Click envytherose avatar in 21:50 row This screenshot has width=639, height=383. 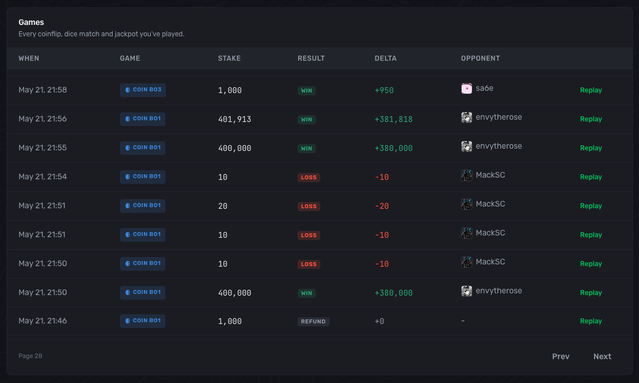click(x=466, y=291)
